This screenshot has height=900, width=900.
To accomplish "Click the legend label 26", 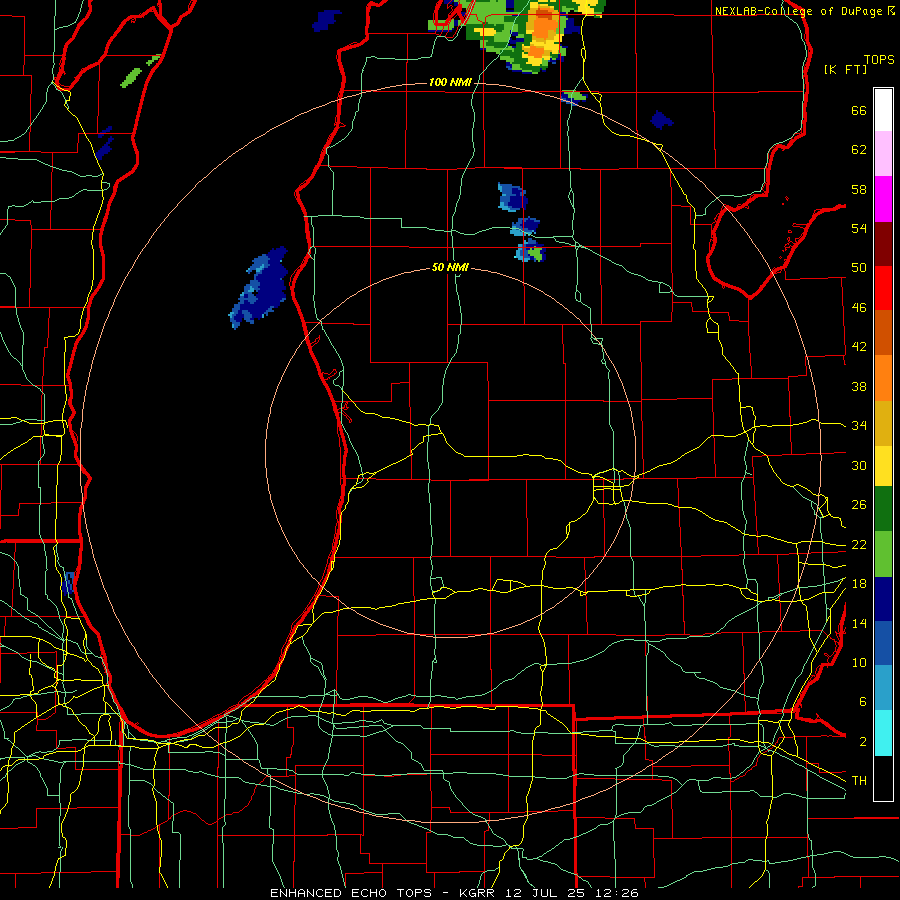I will point(859,505).
